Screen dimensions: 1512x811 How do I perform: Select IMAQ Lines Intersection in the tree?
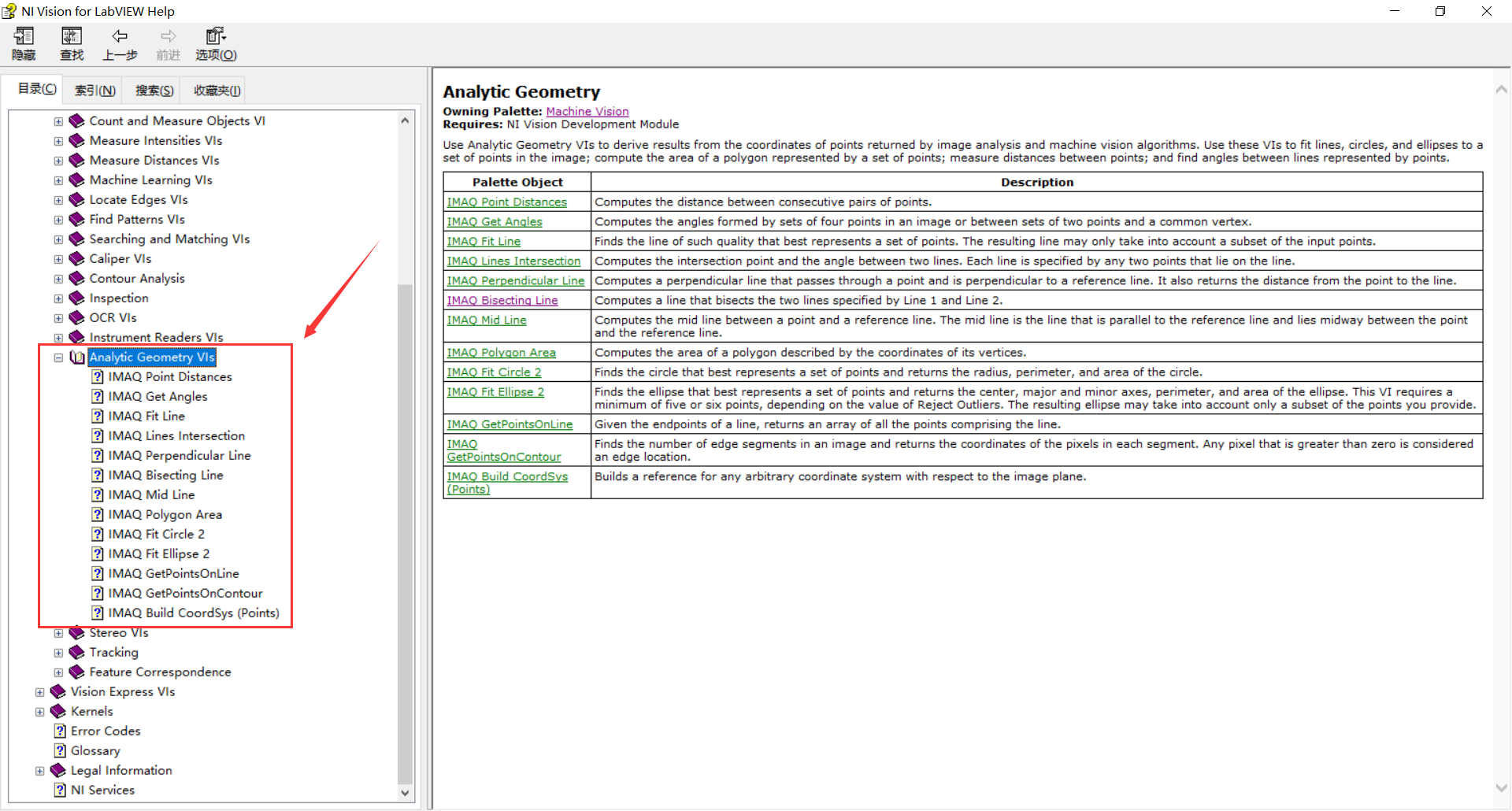click(x=176, y=435)
